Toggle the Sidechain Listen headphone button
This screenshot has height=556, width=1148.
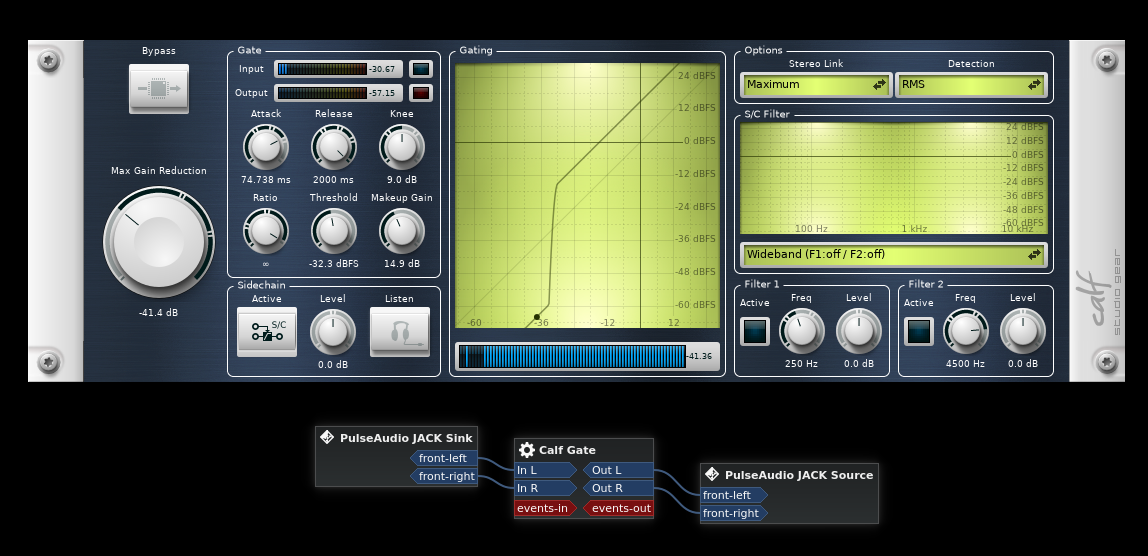click(400, 331)
